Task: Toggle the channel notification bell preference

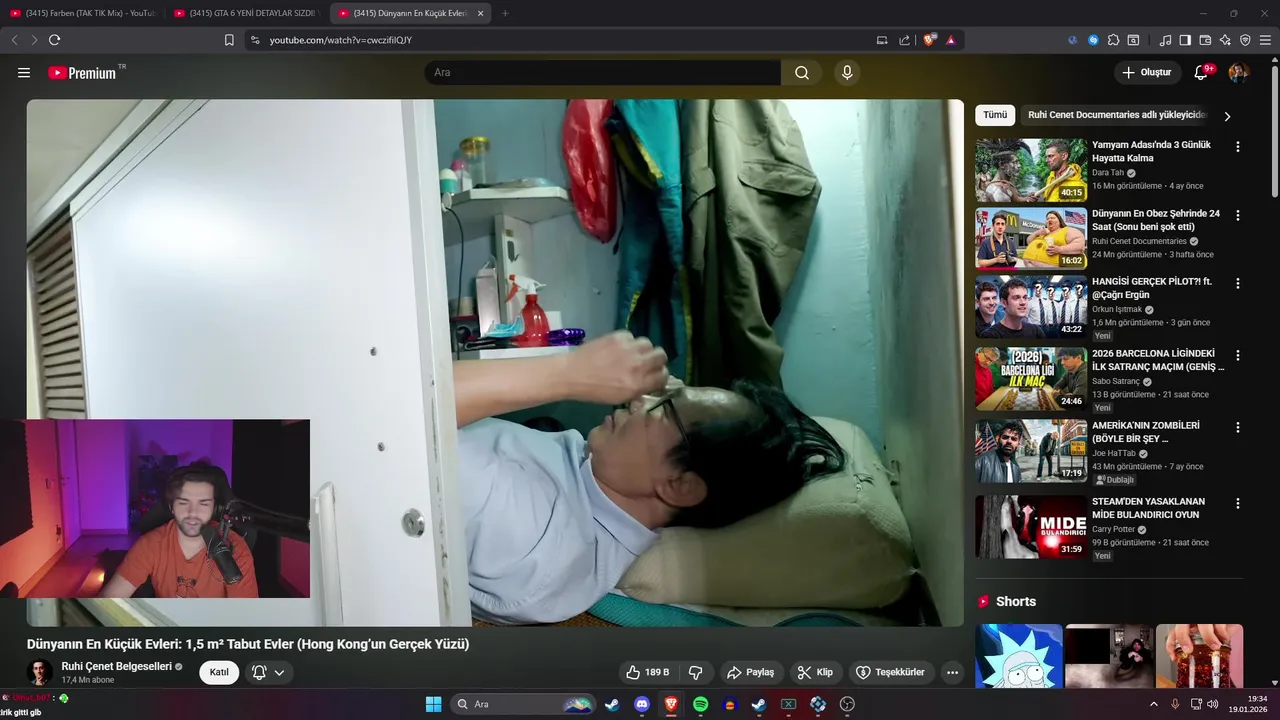Action: pyautogui.click(x=259, y=672)
